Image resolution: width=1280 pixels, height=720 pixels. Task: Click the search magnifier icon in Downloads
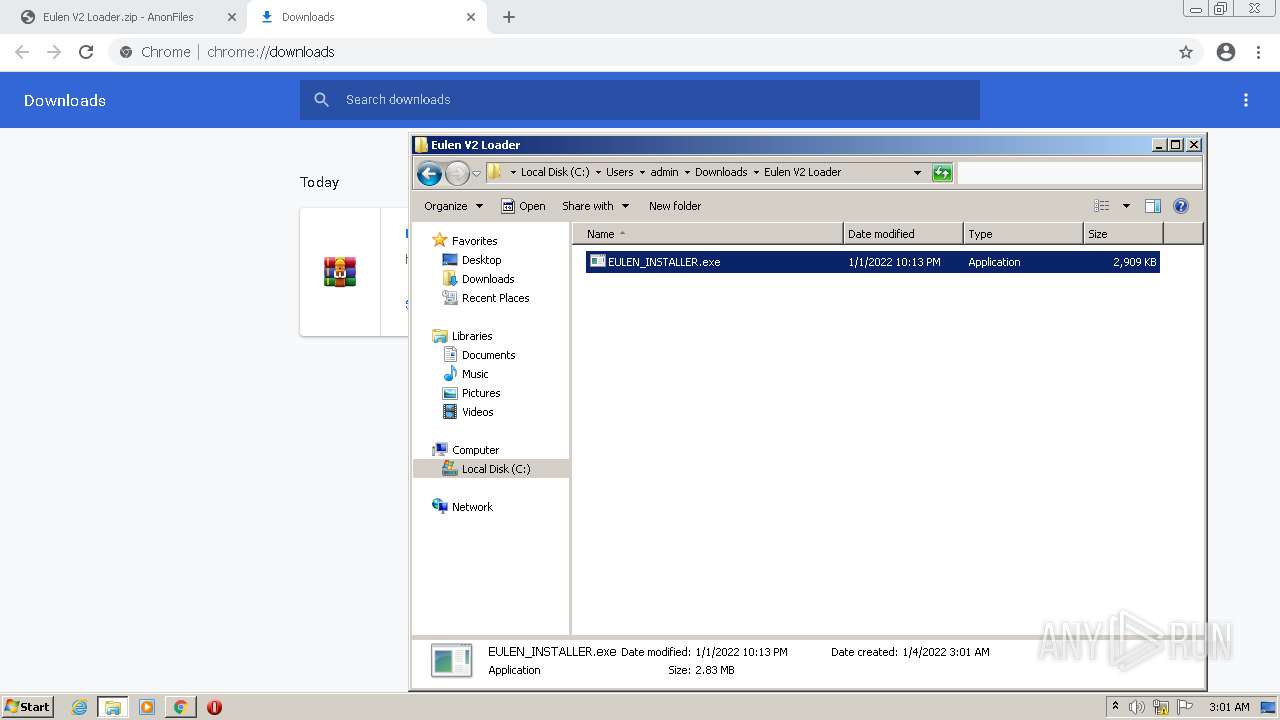coord(321,100)
